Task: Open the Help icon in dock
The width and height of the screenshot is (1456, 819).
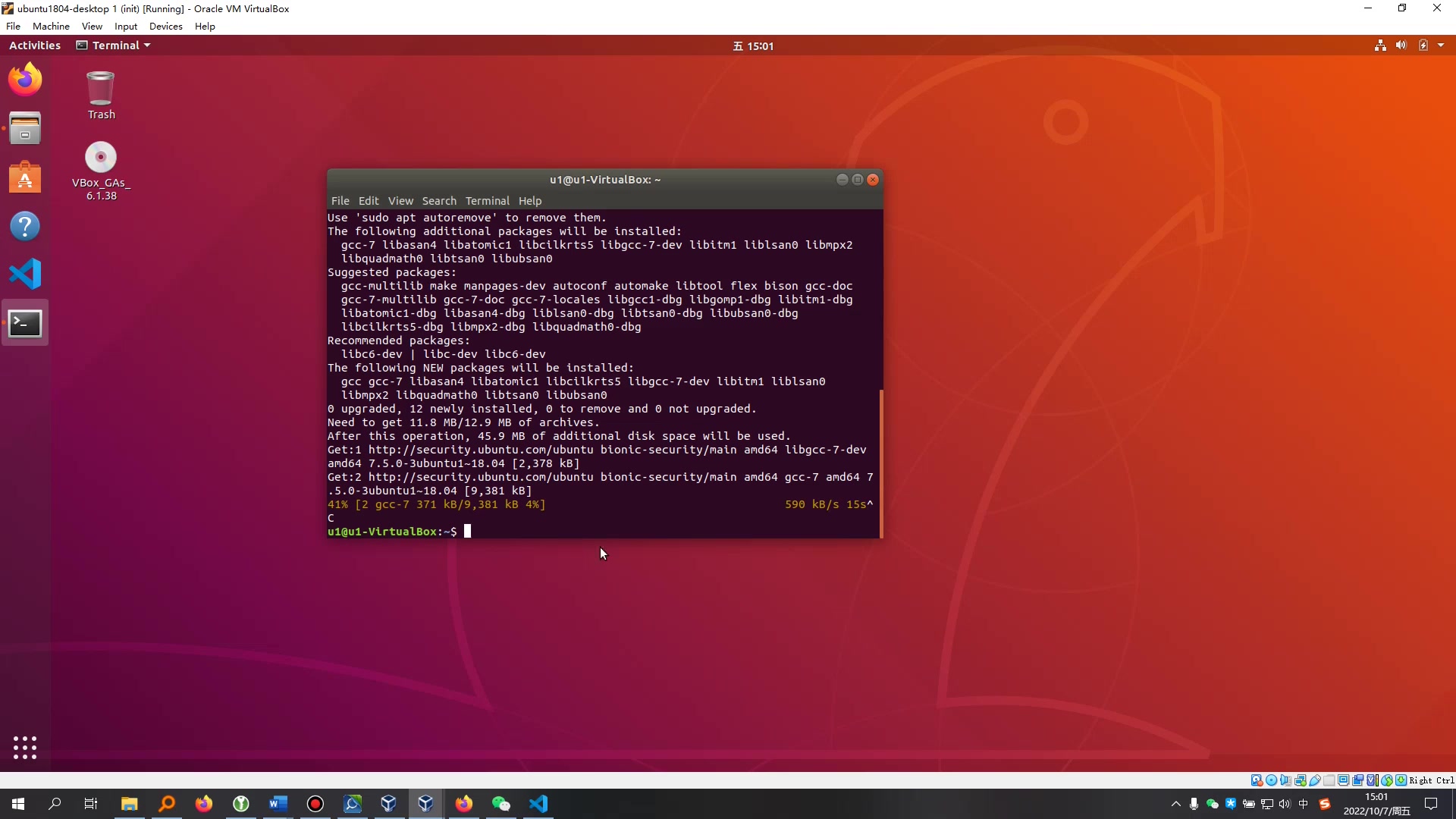Action: click(25, 226)
